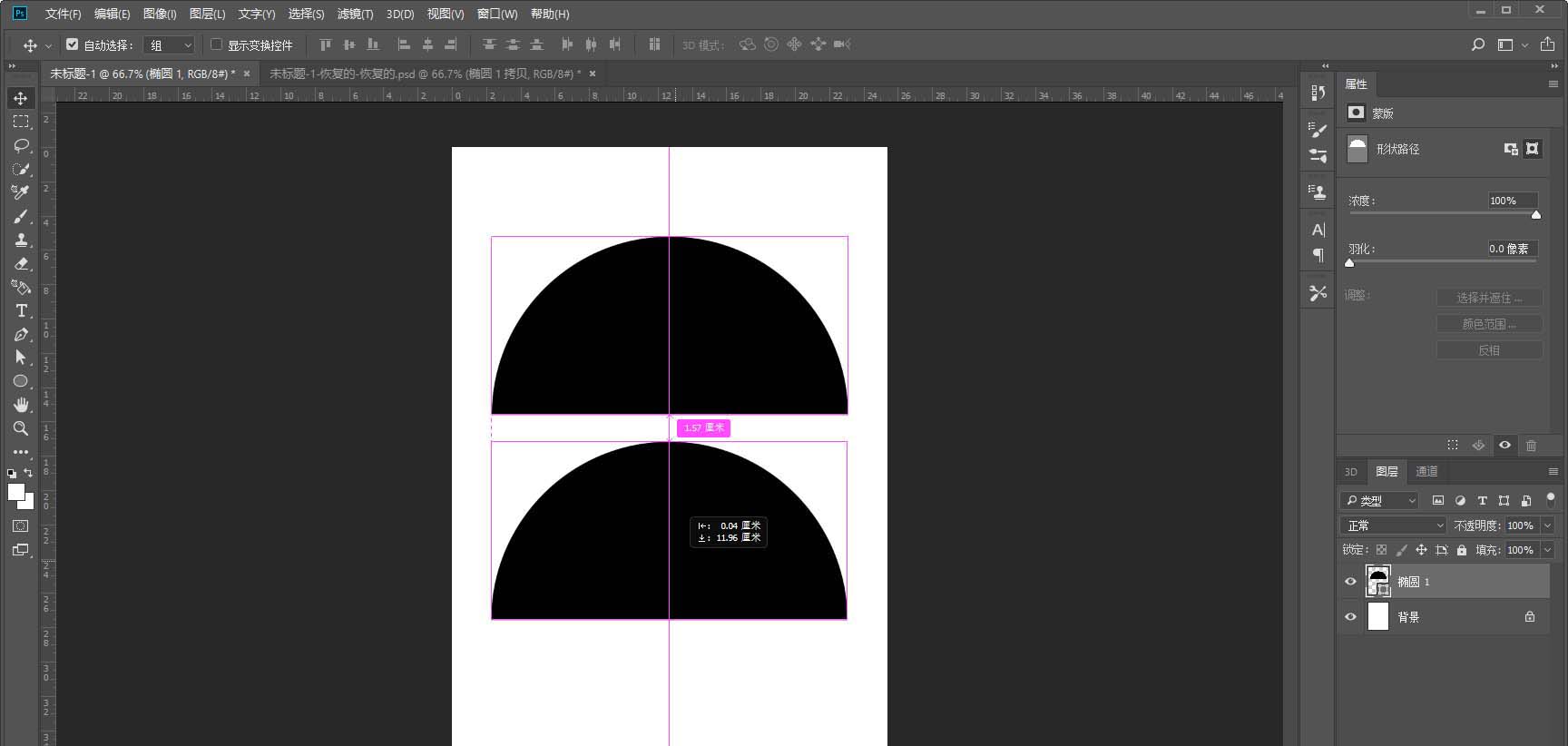1568x746 pixels.
Task: Open the 滤镜(T) menu
Action: pos(355,14)
